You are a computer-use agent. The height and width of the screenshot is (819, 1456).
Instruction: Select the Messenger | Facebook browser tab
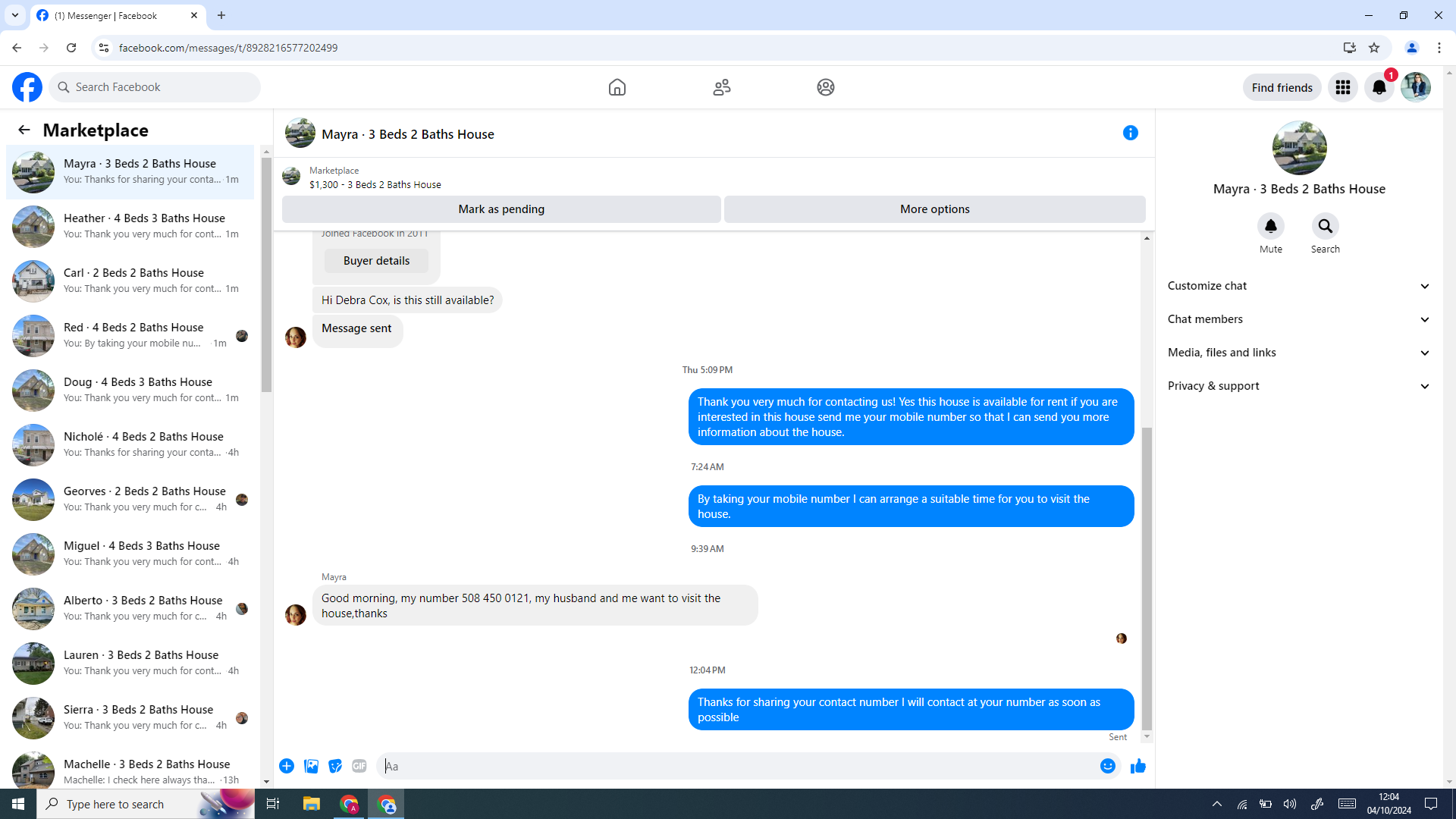point(118,15)
